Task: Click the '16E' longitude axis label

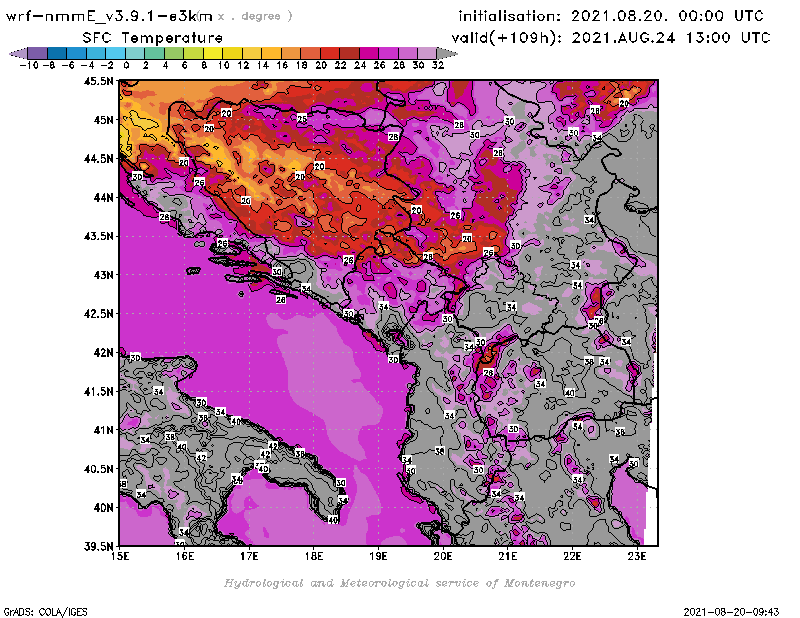Action: tap(185, 556)
